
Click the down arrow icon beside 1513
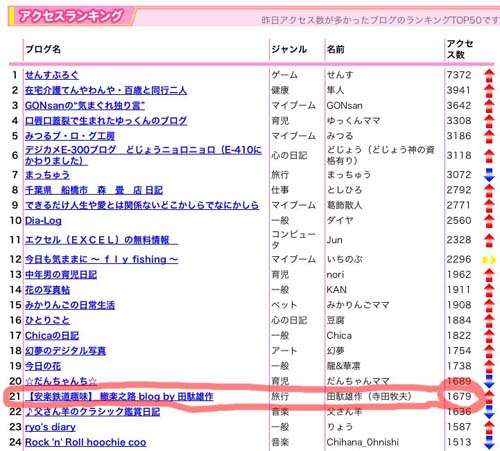489,442
